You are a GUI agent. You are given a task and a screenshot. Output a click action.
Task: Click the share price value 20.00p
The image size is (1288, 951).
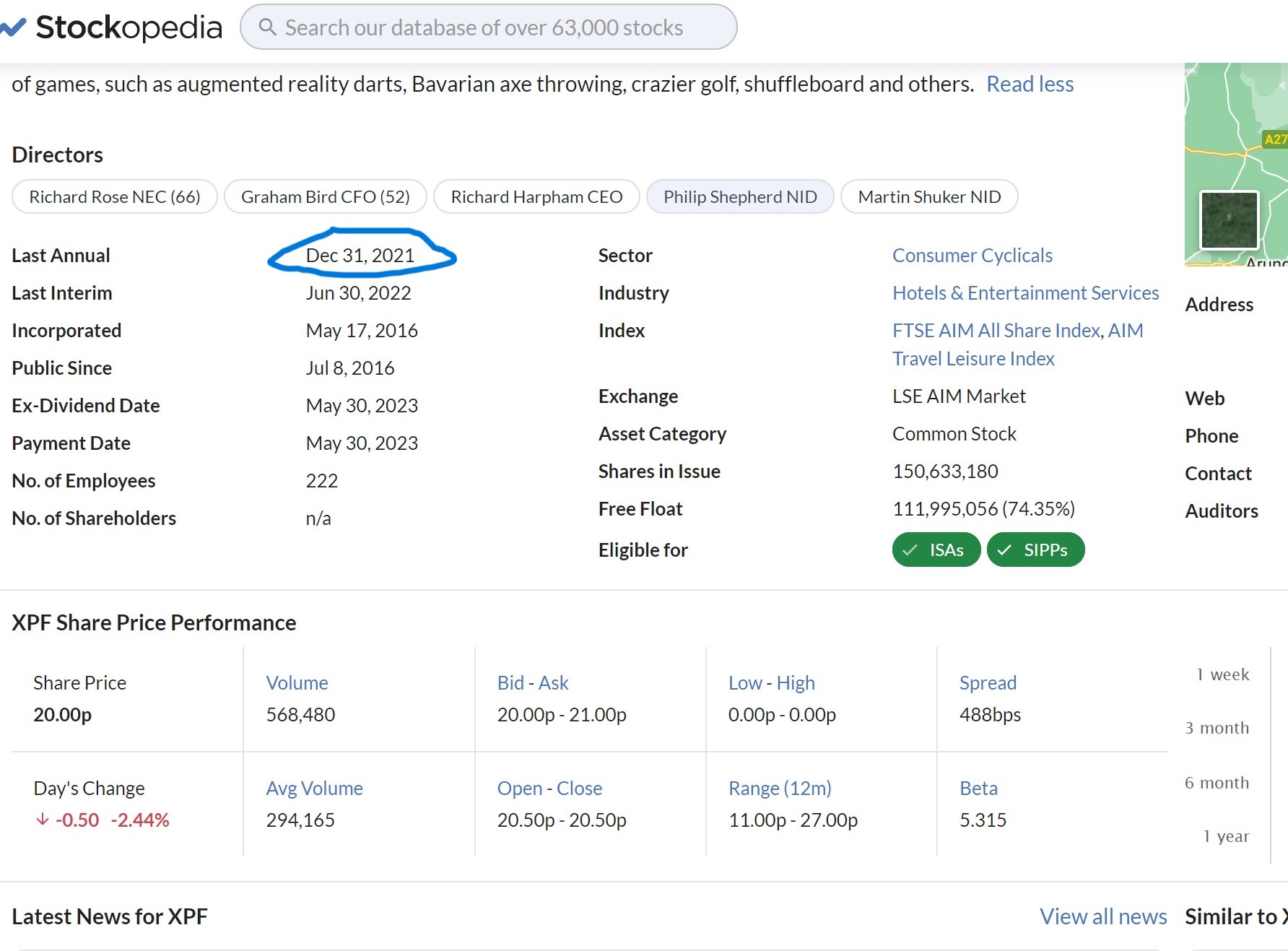(62, 714)
